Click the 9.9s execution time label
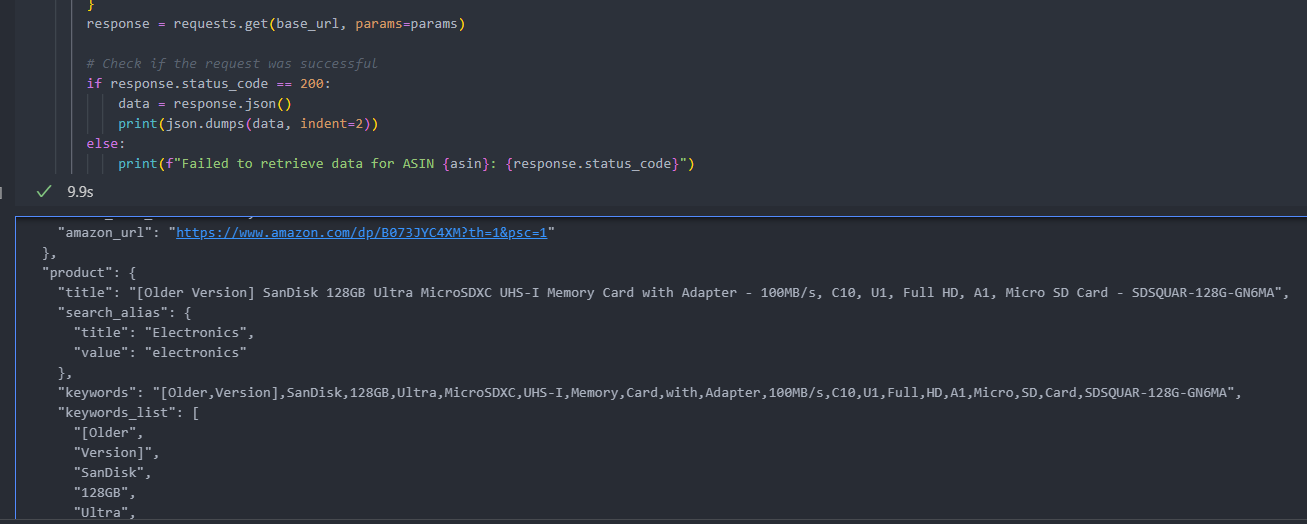Viewport: 1307px width, 524px height. coord(80,191)
